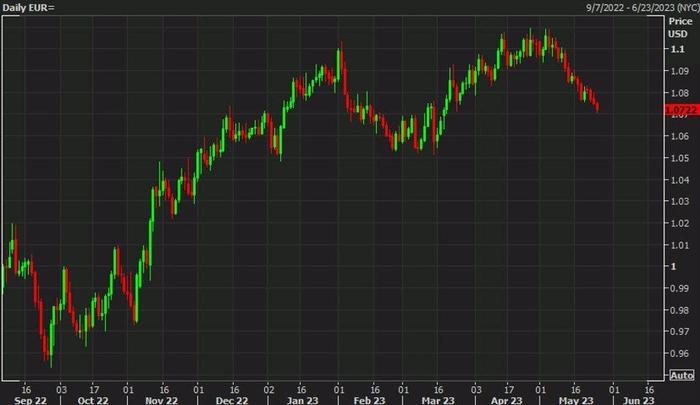The width and height of the screenshot is (700, 405).
Task: Click the 'USD' currency label
Action: pyautogui.click(x=678, y=34)
